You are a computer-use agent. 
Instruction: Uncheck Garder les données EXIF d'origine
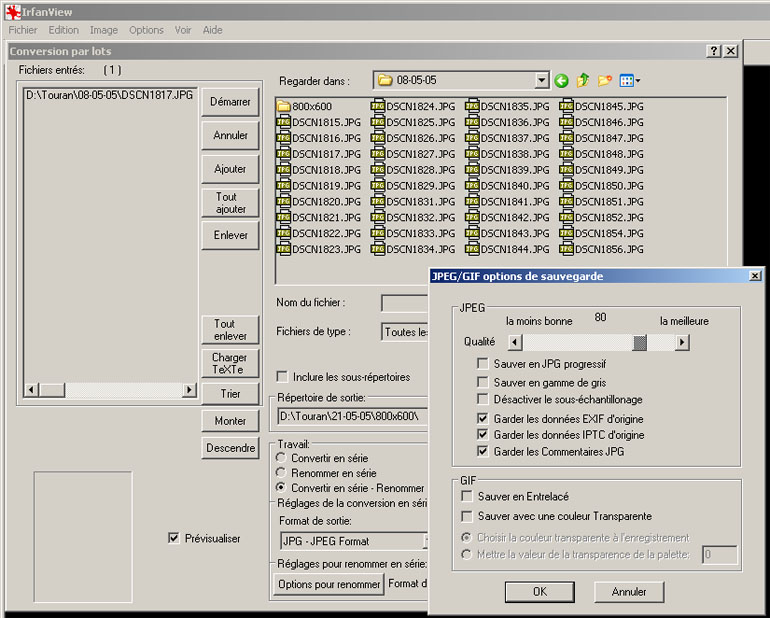click(483, 419)
